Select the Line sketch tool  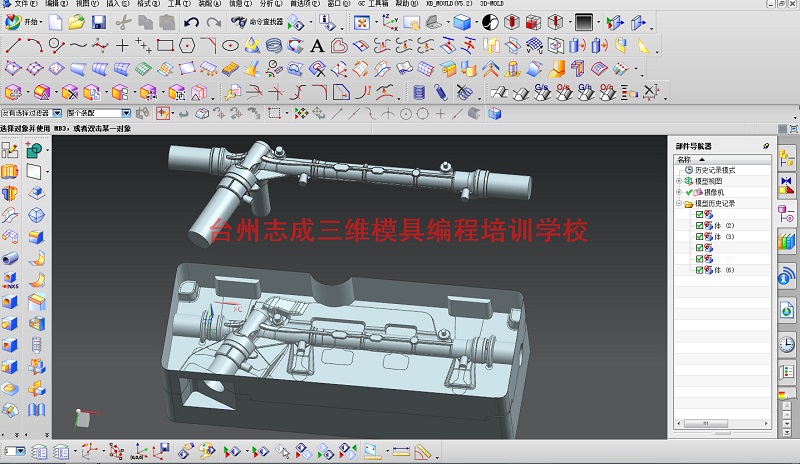13,46
